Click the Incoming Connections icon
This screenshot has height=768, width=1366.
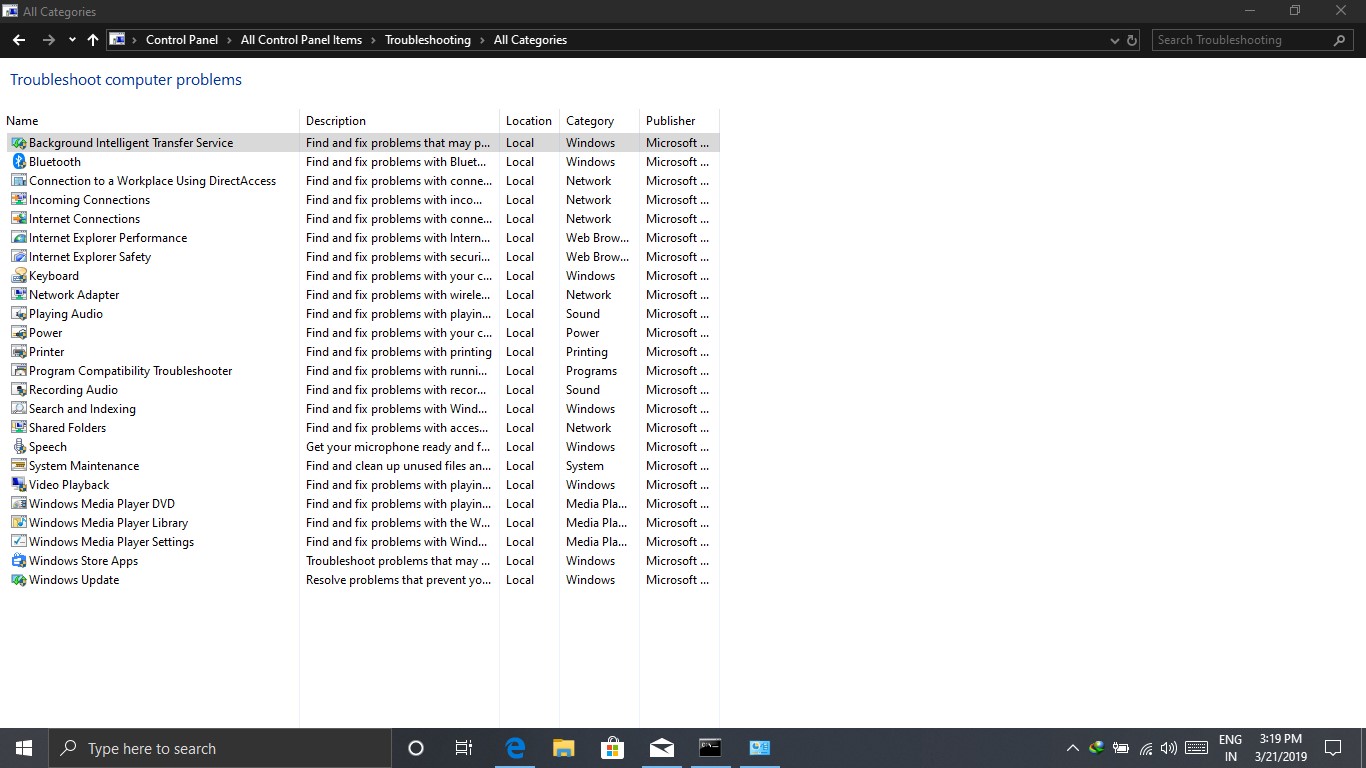19,200
